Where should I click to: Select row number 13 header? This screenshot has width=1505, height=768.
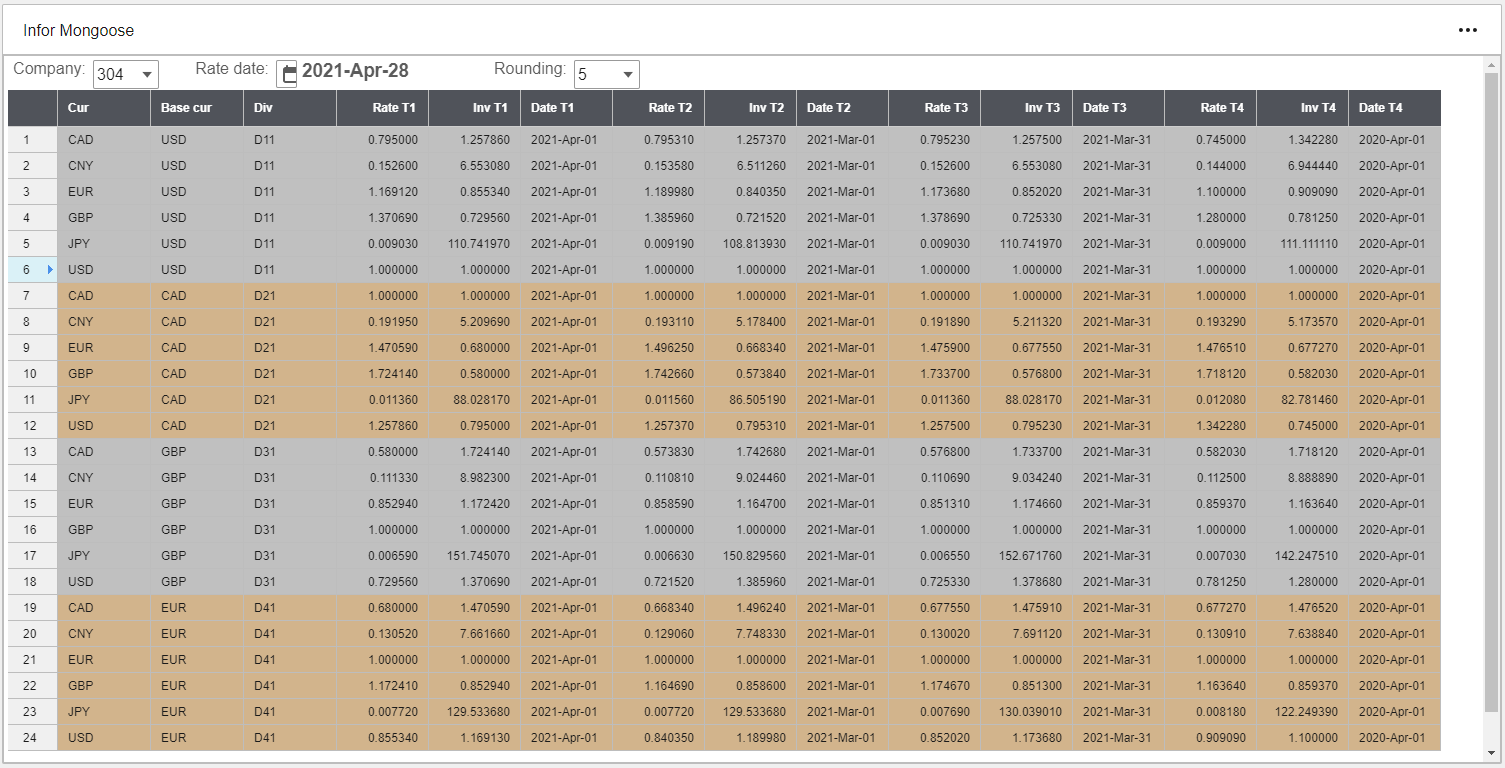click(x=33, y=451)
